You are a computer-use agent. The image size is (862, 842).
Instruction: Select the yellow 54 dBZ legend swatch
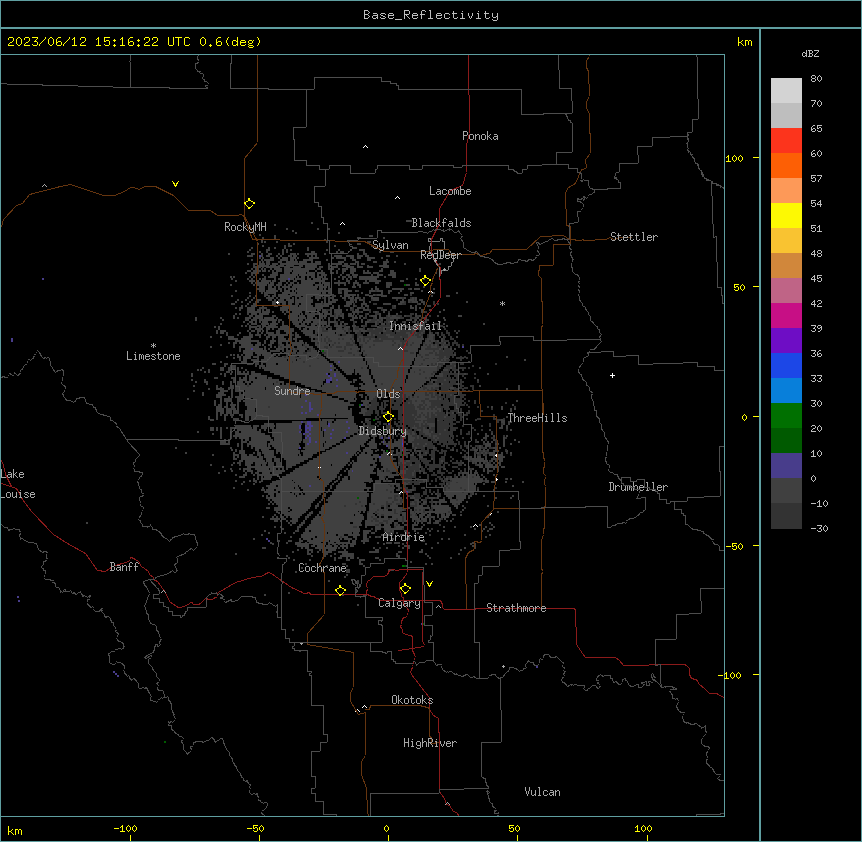(786, 215)
